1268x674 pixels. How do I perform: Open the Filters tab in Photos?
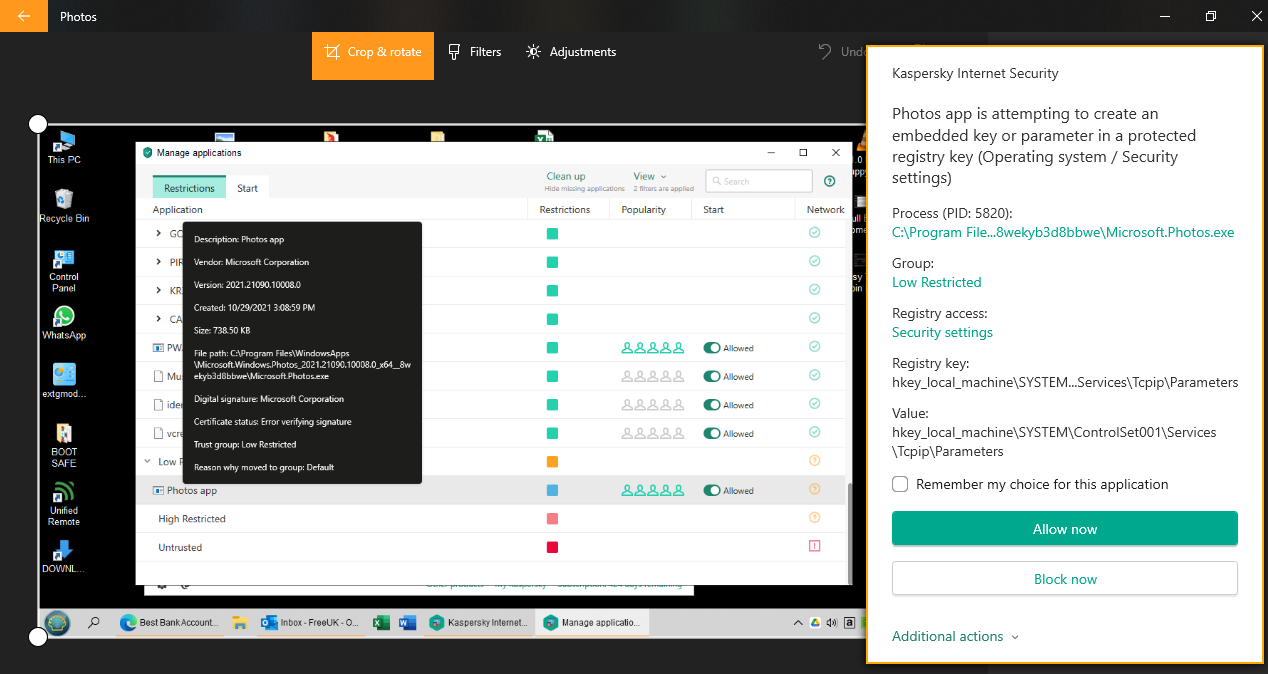474,52
